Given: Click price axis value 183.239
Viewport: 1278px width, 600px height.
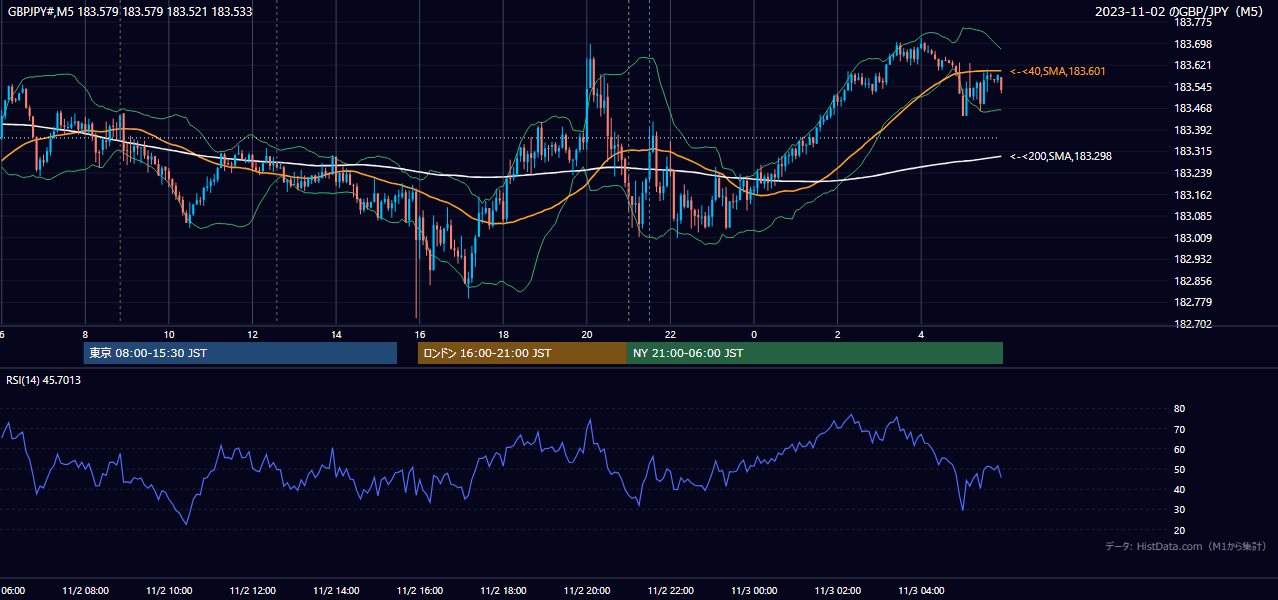Looking at the screenshot, I should (x=1193, y=173).
